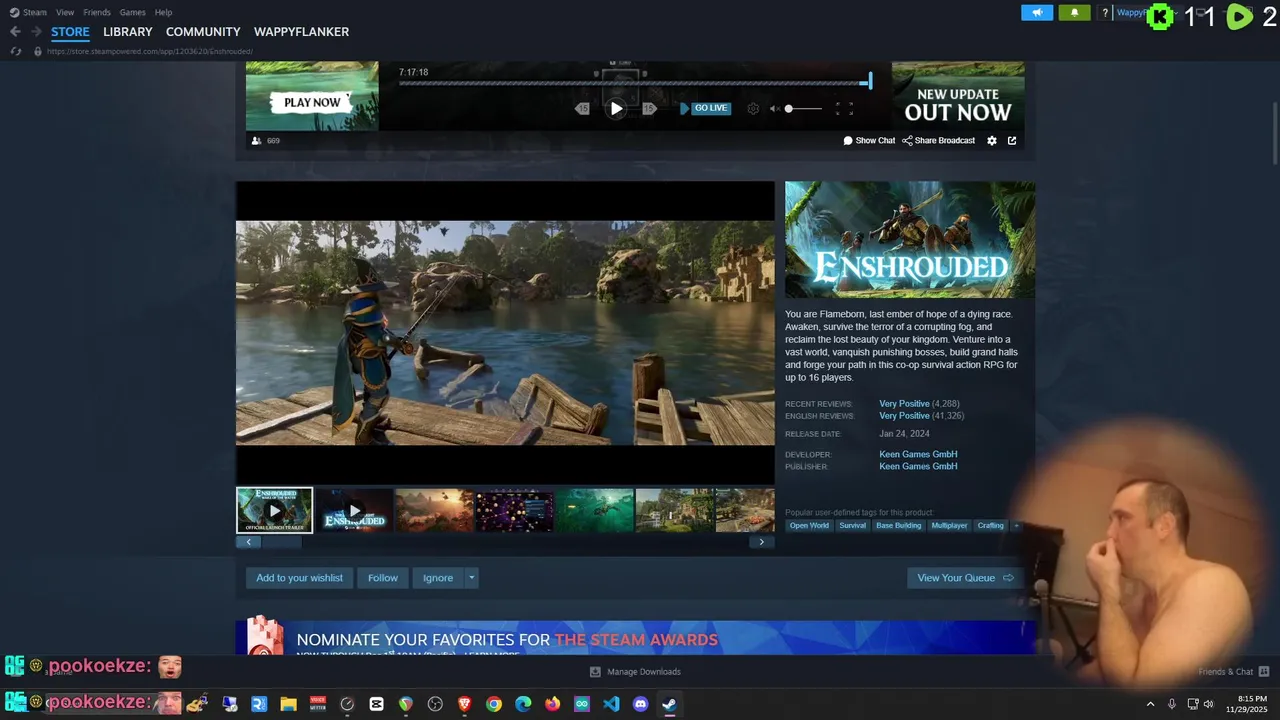Open the STORE tab

(70, 32)
